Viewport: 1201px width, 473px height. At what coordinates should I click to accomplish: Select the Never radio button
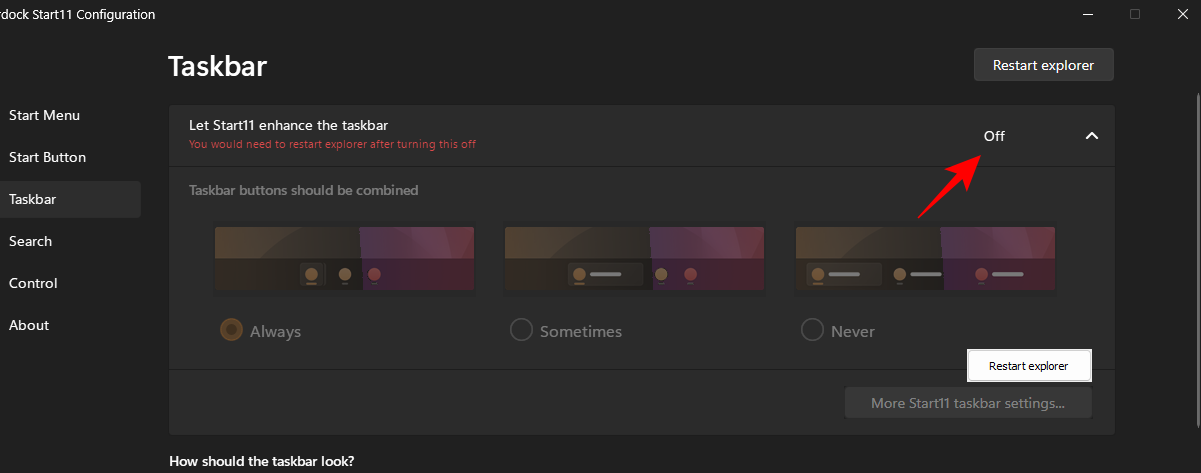click(812, 330)
